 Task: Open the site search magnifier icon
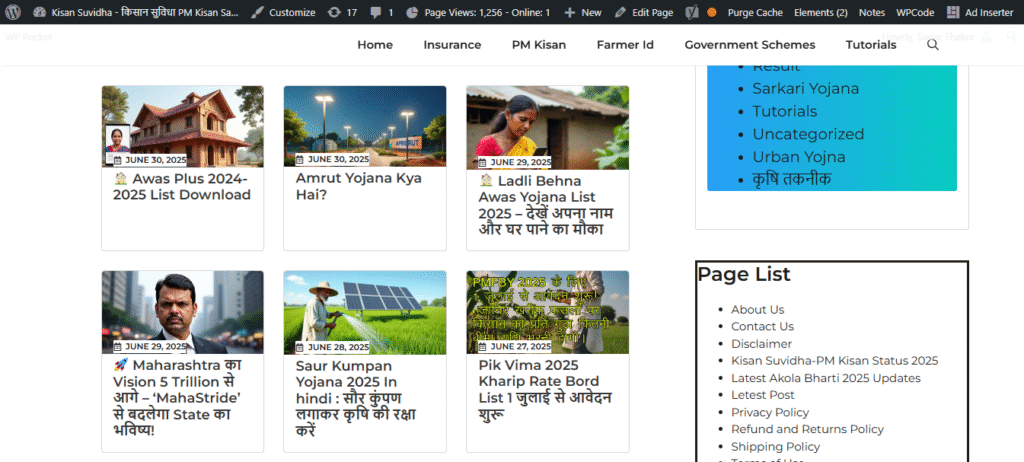click(x=933, y=44)
